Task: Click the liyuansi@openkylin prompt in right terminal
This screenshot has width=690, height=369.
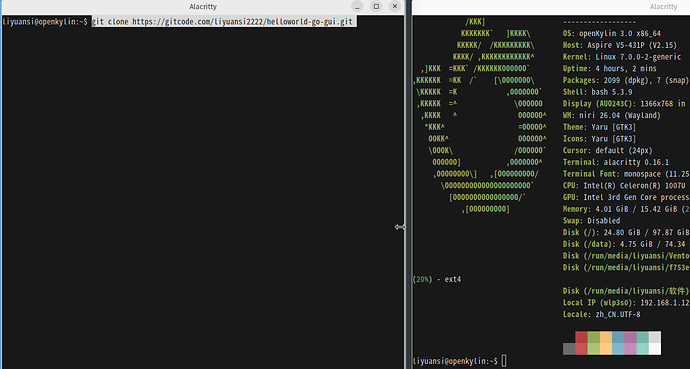Action: pyautogui.click(x=455, y=361)
